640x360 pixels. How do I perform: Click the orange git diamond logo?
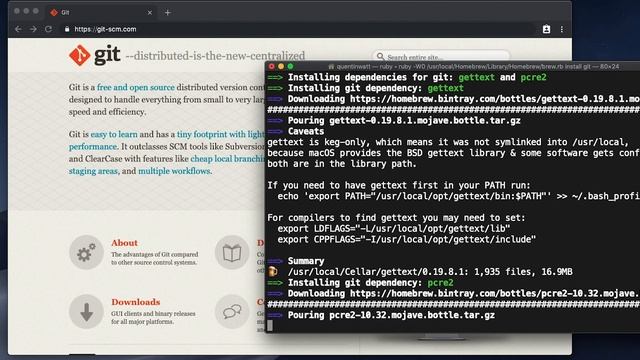pos(79,55)
